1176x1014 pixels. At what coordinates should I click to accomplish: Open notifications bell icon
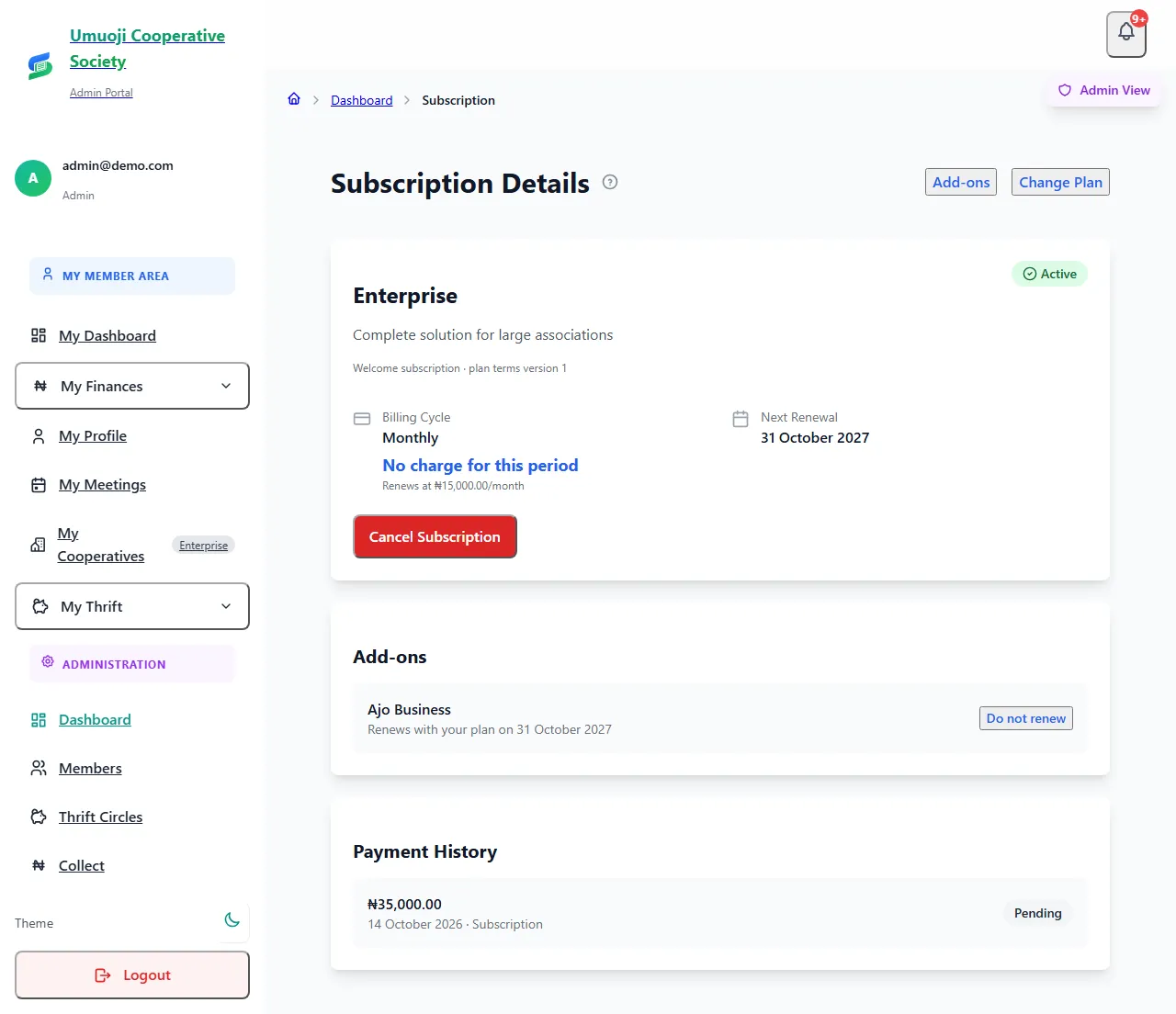1126,34
